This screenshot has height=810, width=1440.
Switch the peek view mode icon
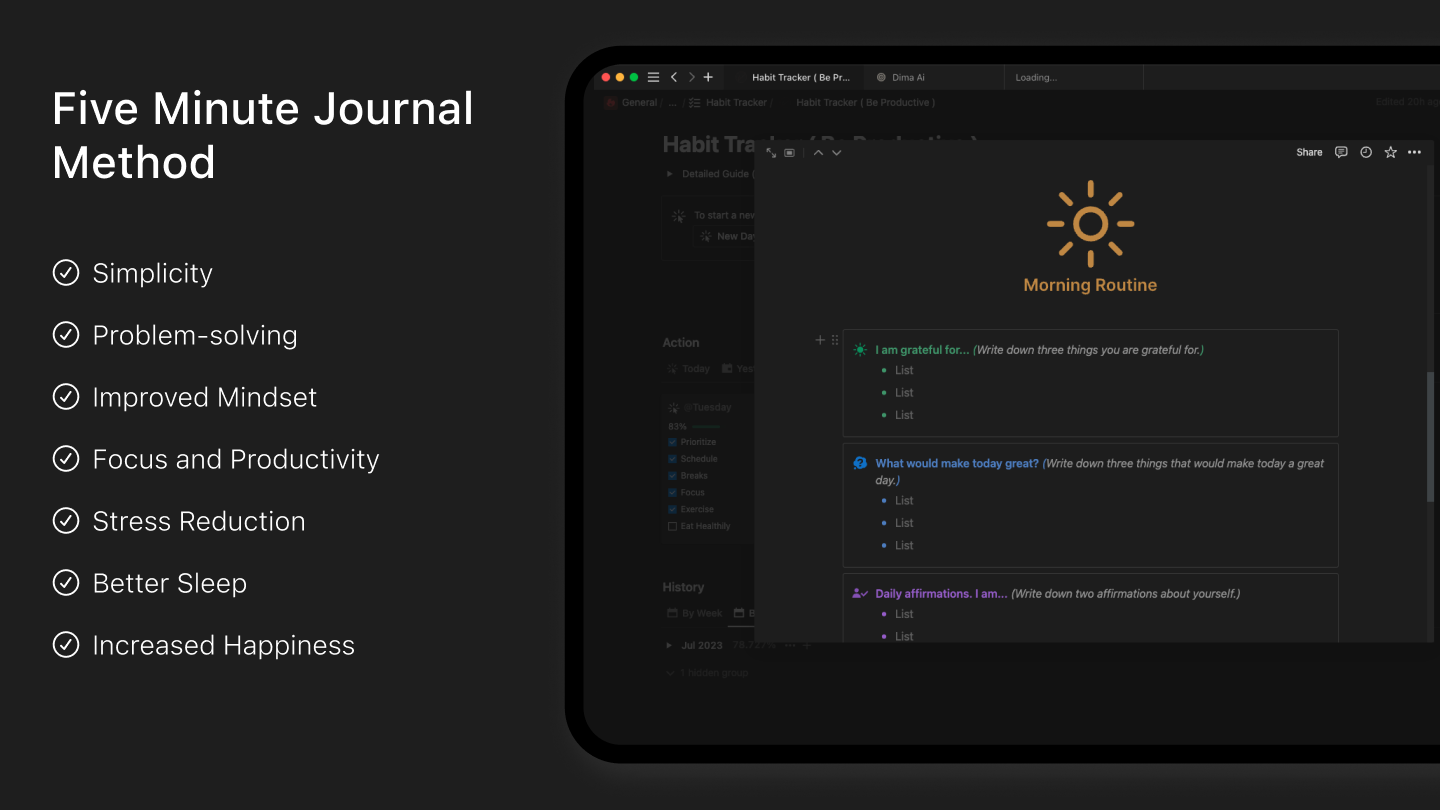click(790, 153)
